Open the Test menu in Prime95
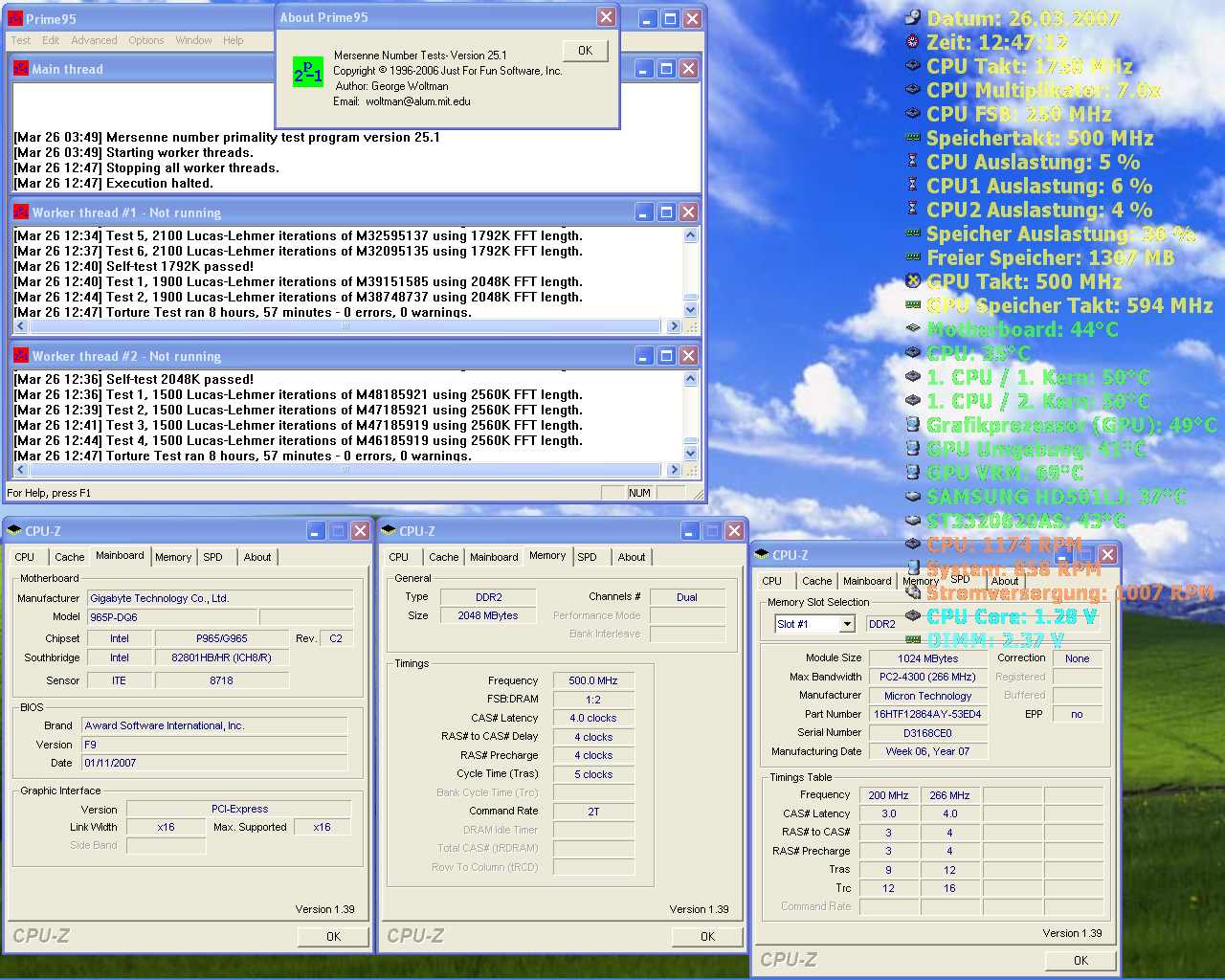Viewport: 1225px width, 980px height. (21, 40)
